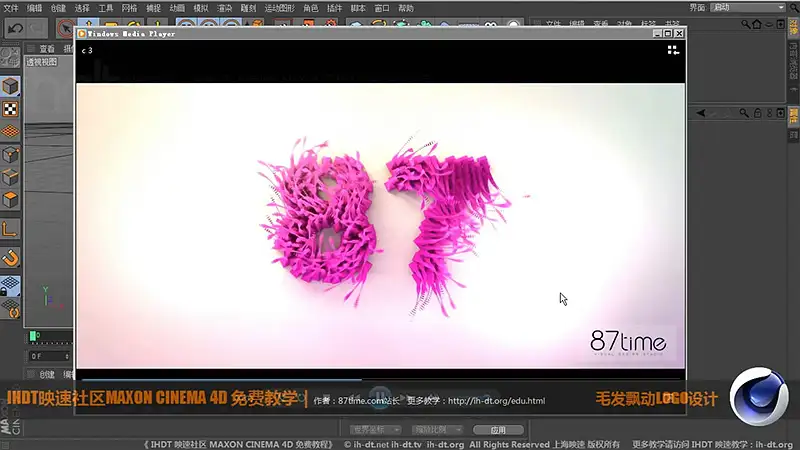
Task: Open the 网格 menu
Action: [x=129, y=8]
